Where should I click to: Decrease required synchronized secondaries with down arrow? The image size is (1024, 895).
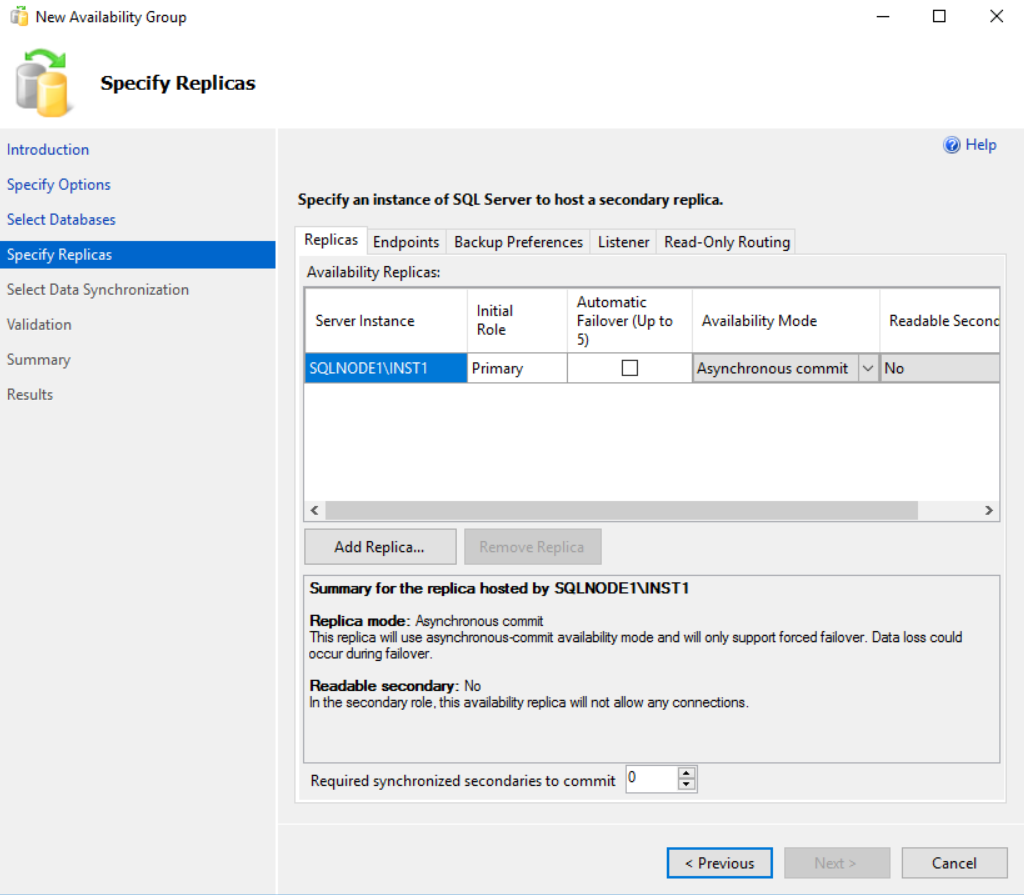coord(686,785)
